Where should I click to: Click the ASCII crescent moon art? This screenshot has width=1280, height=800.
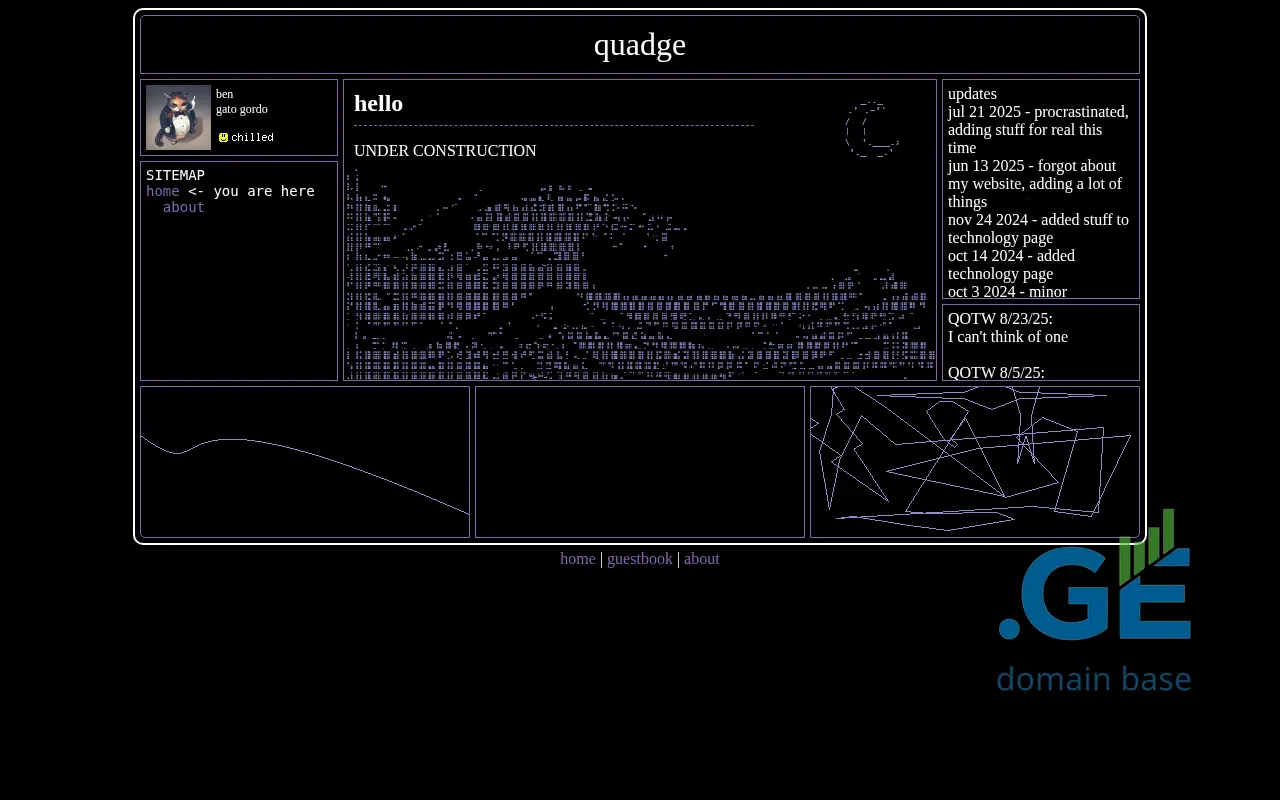[x=871, y=130]
